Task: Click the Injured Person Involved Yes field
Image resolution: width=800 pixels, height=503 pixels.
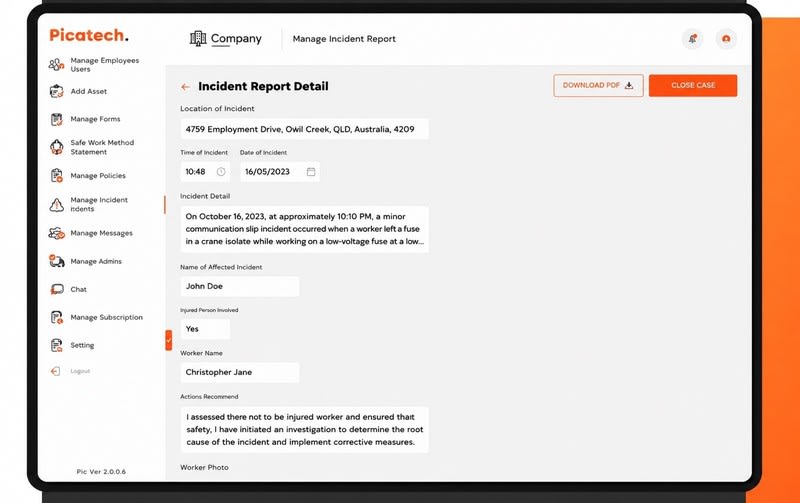Action: click(x=205, y=329)
